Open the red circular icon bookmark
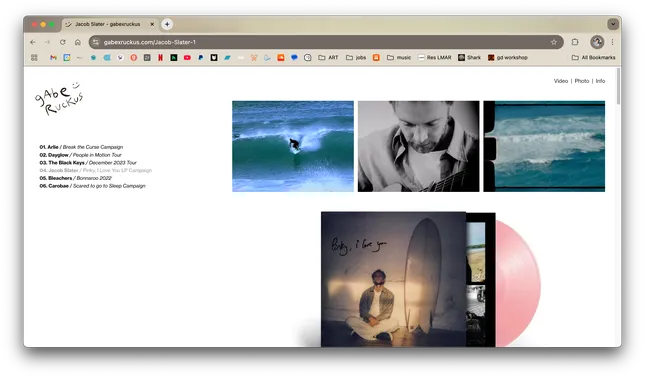 [134, 58]
